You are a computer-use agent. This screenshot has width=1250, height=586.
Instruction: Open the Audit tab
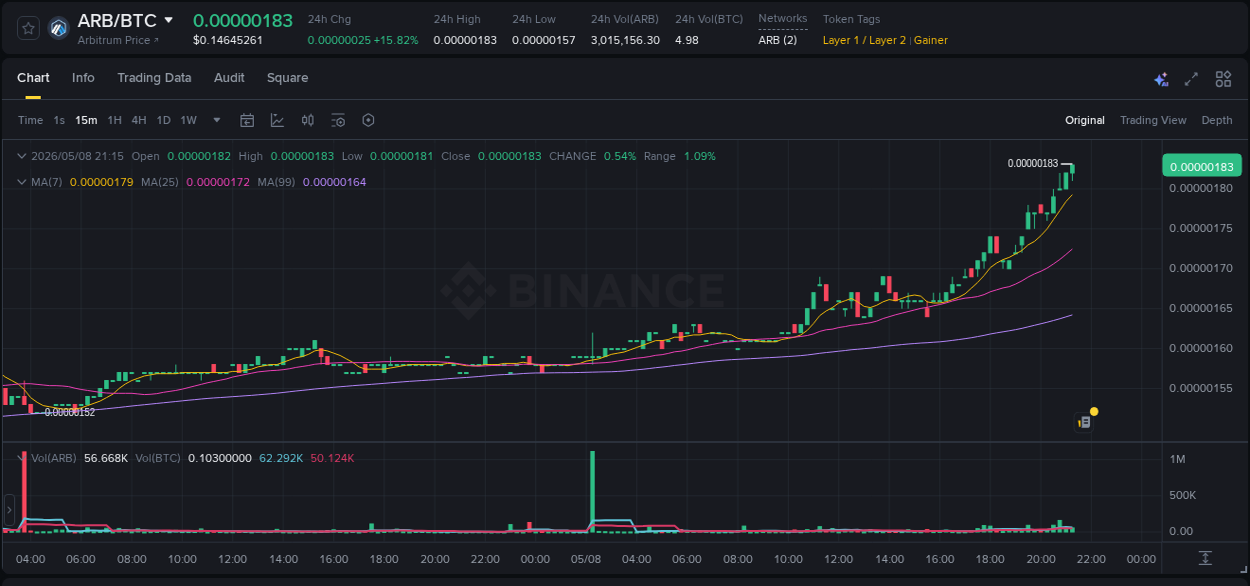[229, 78]
